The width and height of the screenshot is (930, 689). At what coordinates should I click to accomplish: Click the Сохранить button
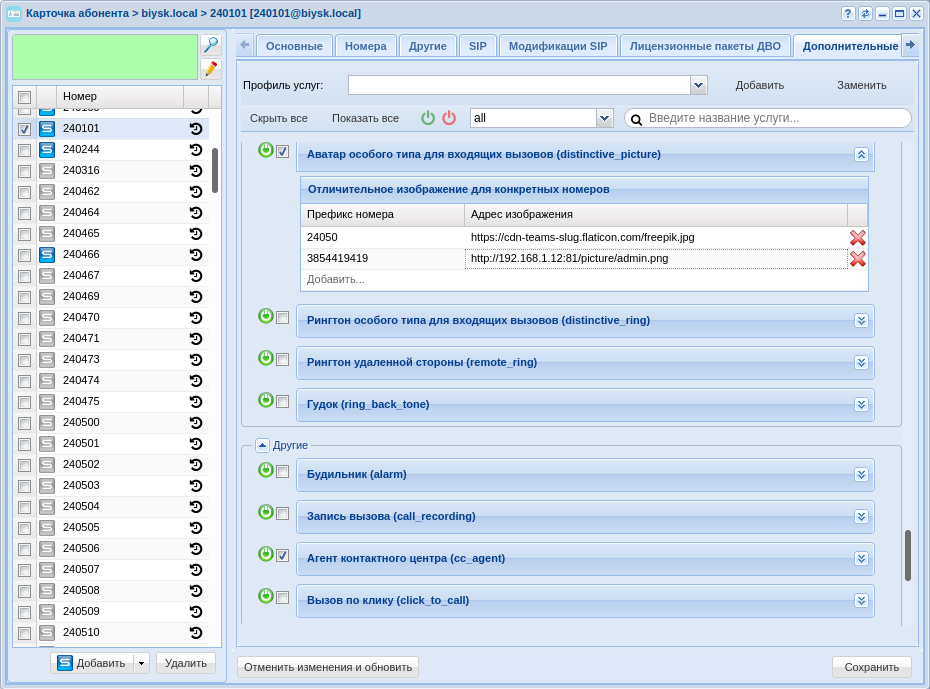coord(871,667)
